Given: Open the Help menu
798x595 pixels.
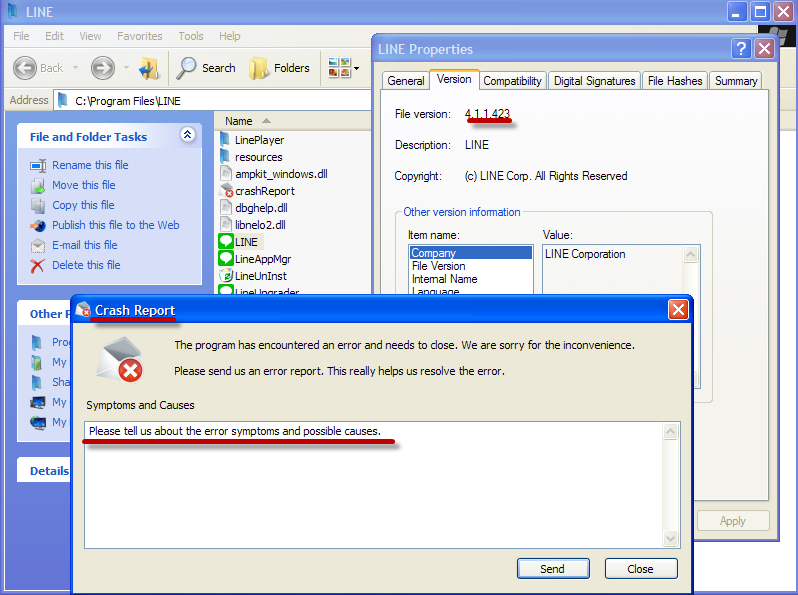Looking at the screenshot, I should 230,36.
